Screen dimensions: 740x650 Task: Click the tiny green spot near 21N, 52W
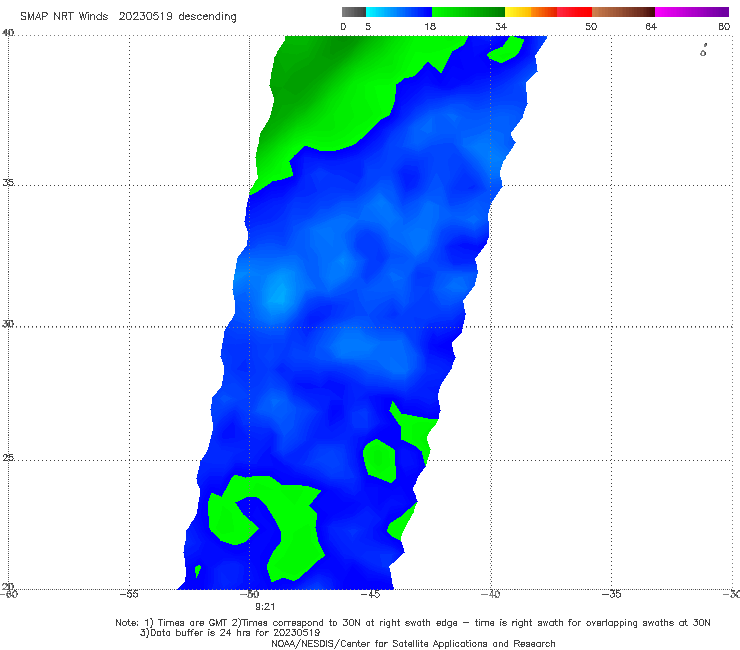point(198,571)
